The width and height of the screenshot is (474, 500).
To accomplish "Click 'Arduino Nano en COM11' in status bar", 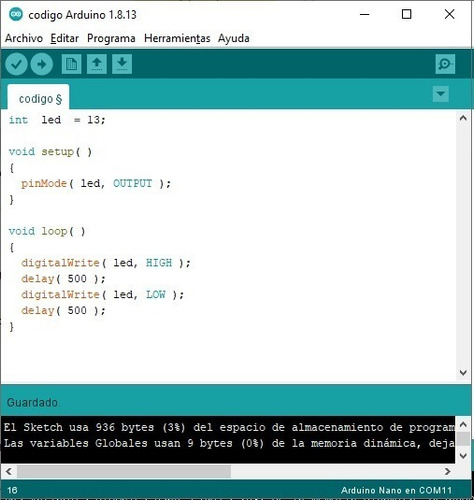I will coord(396,490).
